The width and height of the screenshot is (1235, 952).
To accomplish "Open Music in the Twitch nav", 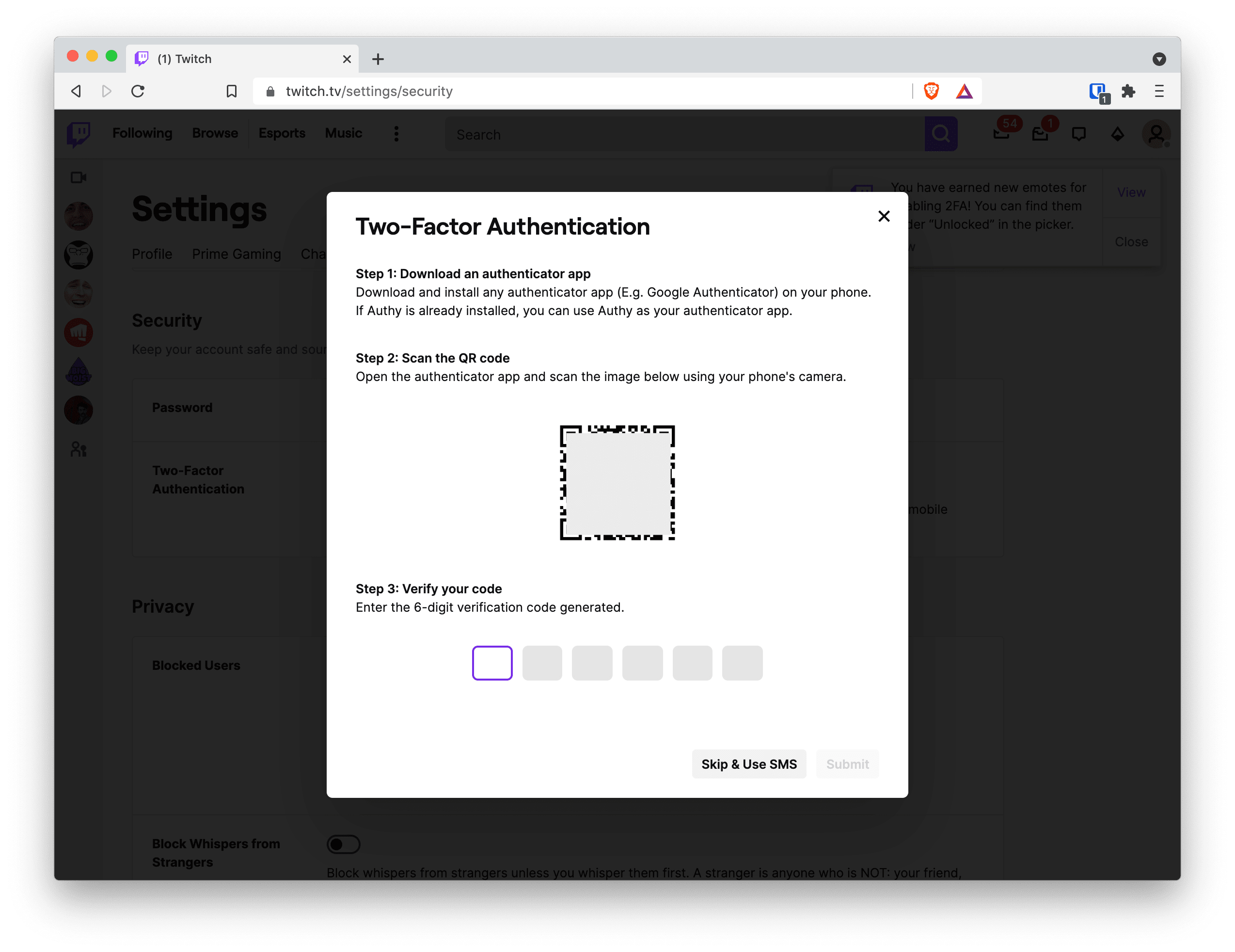I will click(343, 133).
